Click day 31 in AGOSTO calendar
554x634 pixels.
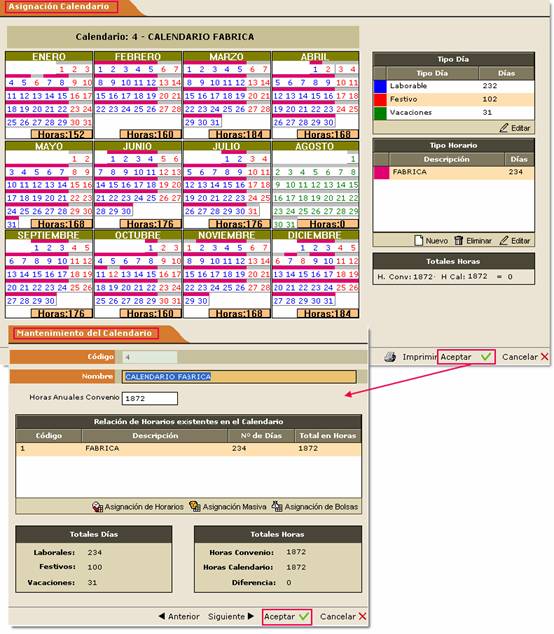290,224
